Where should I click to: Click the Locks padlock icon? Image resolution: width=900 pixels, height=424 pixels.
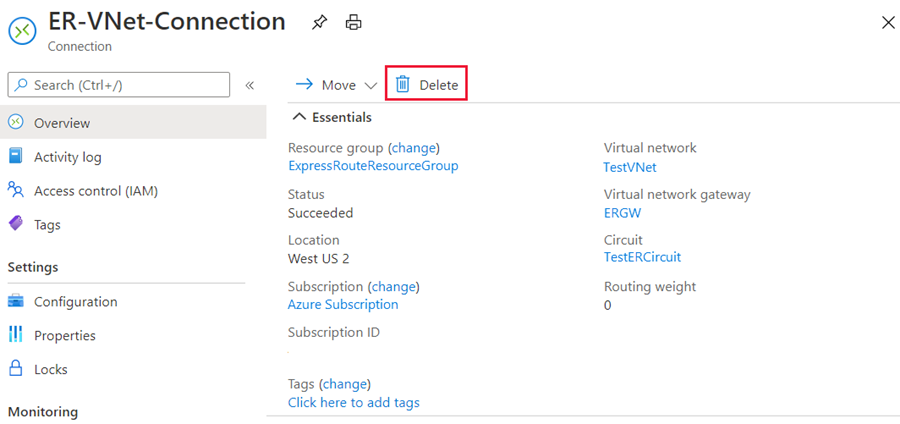click(15, 369)
